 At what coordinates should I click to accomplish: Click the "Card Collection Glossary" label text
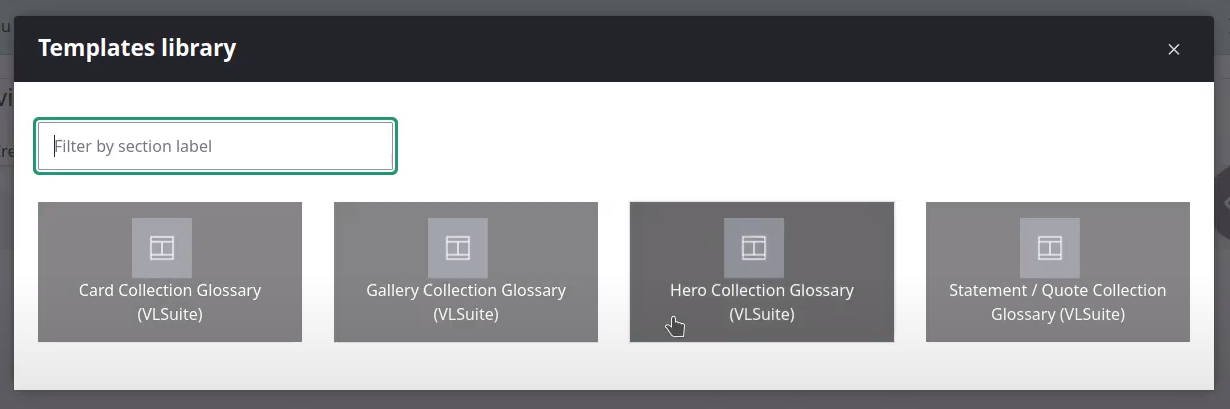[170, 290]
